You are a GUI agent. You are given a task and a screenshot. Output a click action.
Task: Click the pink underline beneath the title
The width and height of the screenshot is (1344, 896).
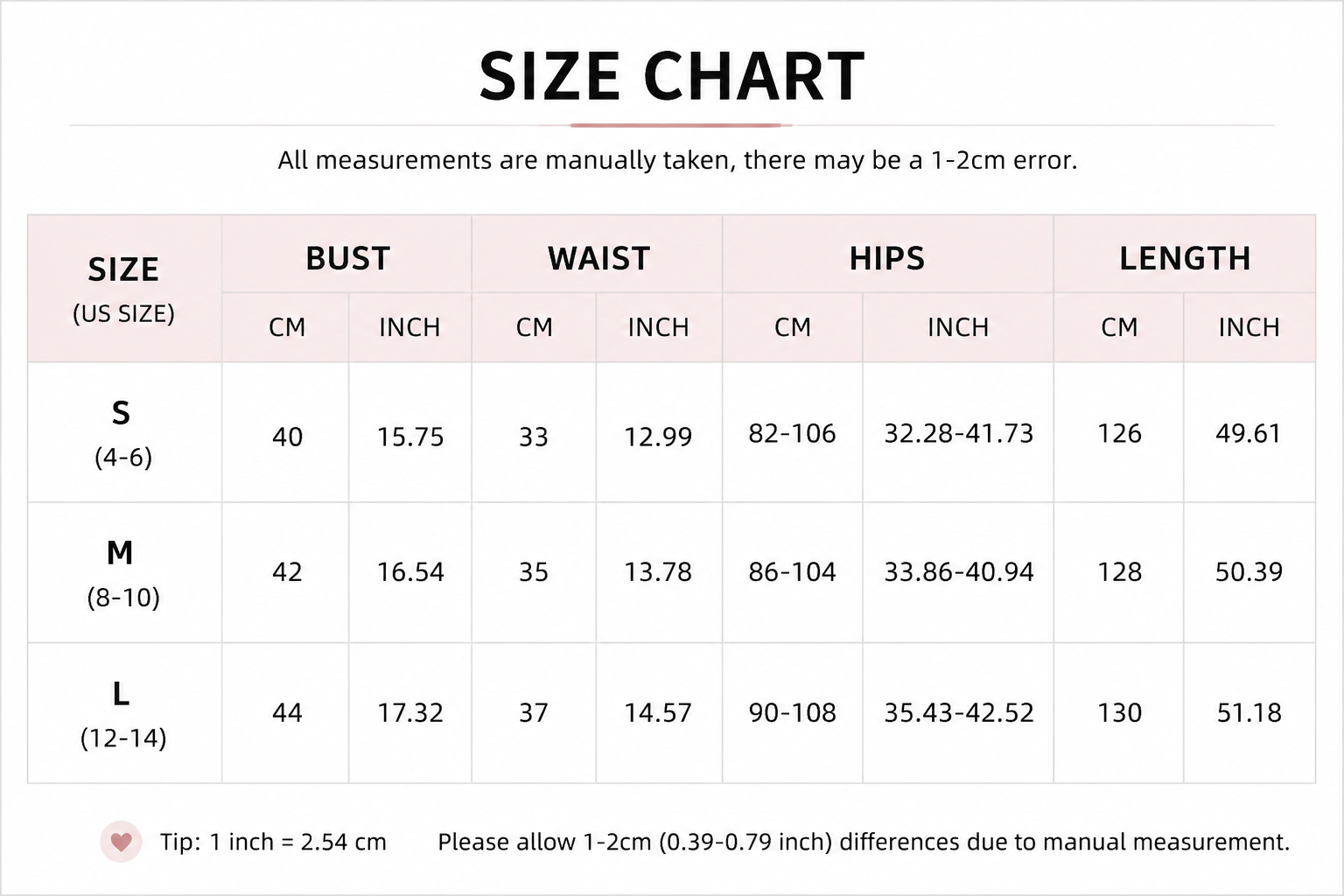pos(681,125)
